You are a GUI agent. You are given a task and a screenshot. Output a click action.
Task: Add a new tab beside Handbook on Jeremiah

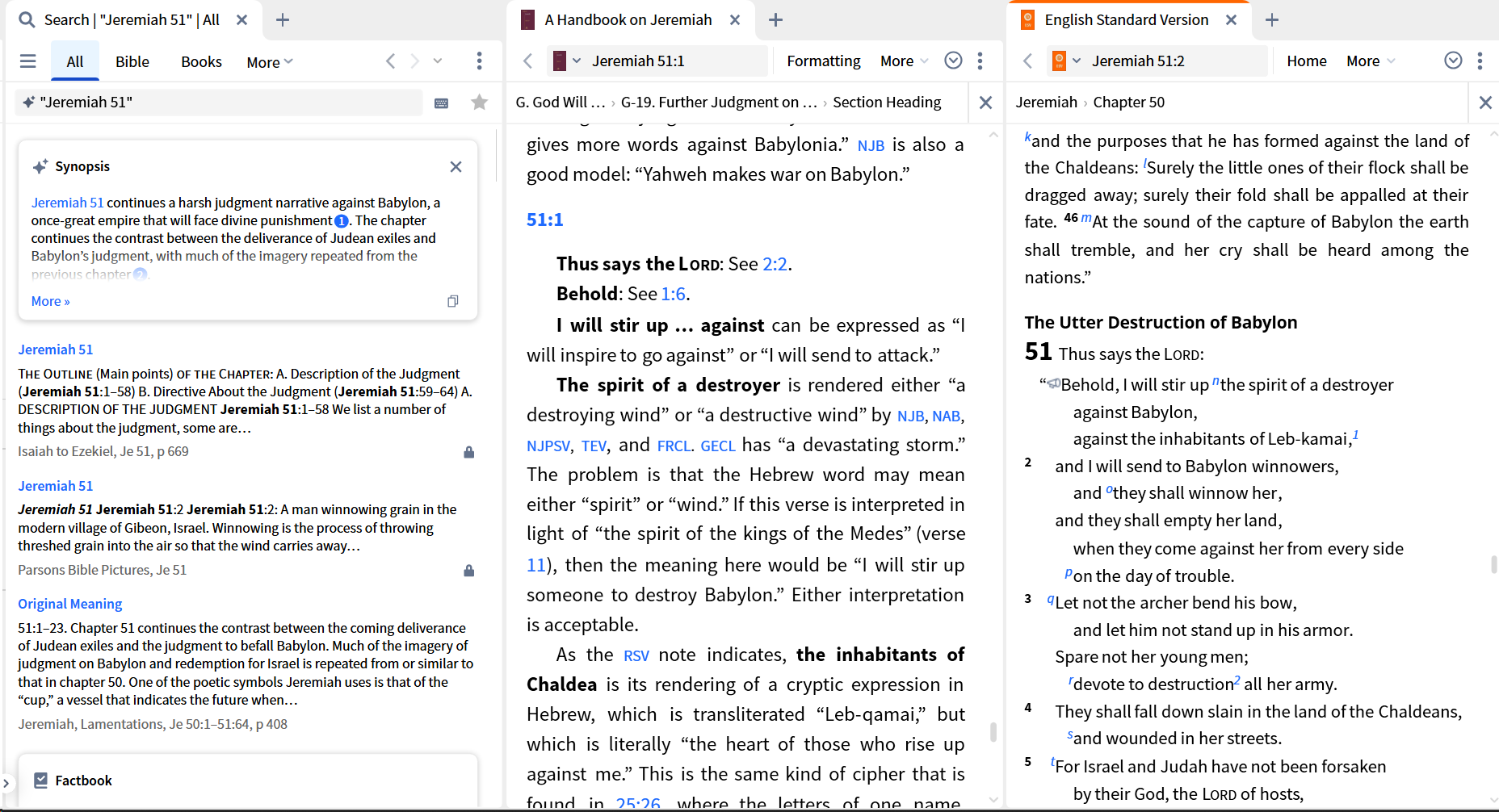click(775, 20)
